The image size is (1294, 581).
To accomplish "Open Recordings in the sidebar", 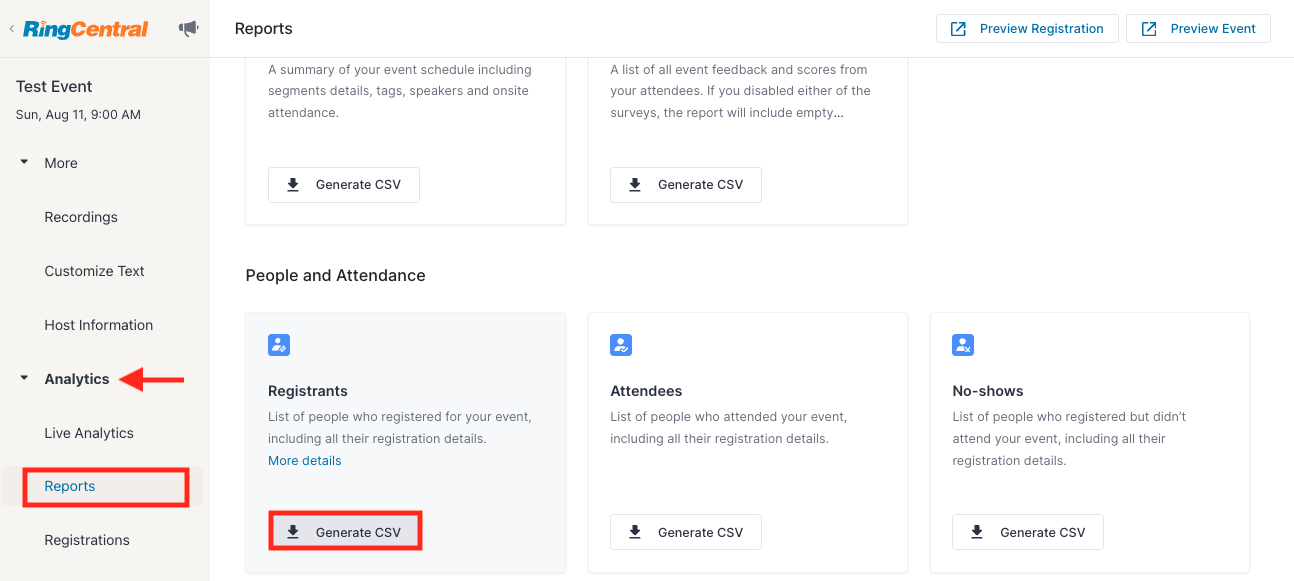I will click(81, 217).
